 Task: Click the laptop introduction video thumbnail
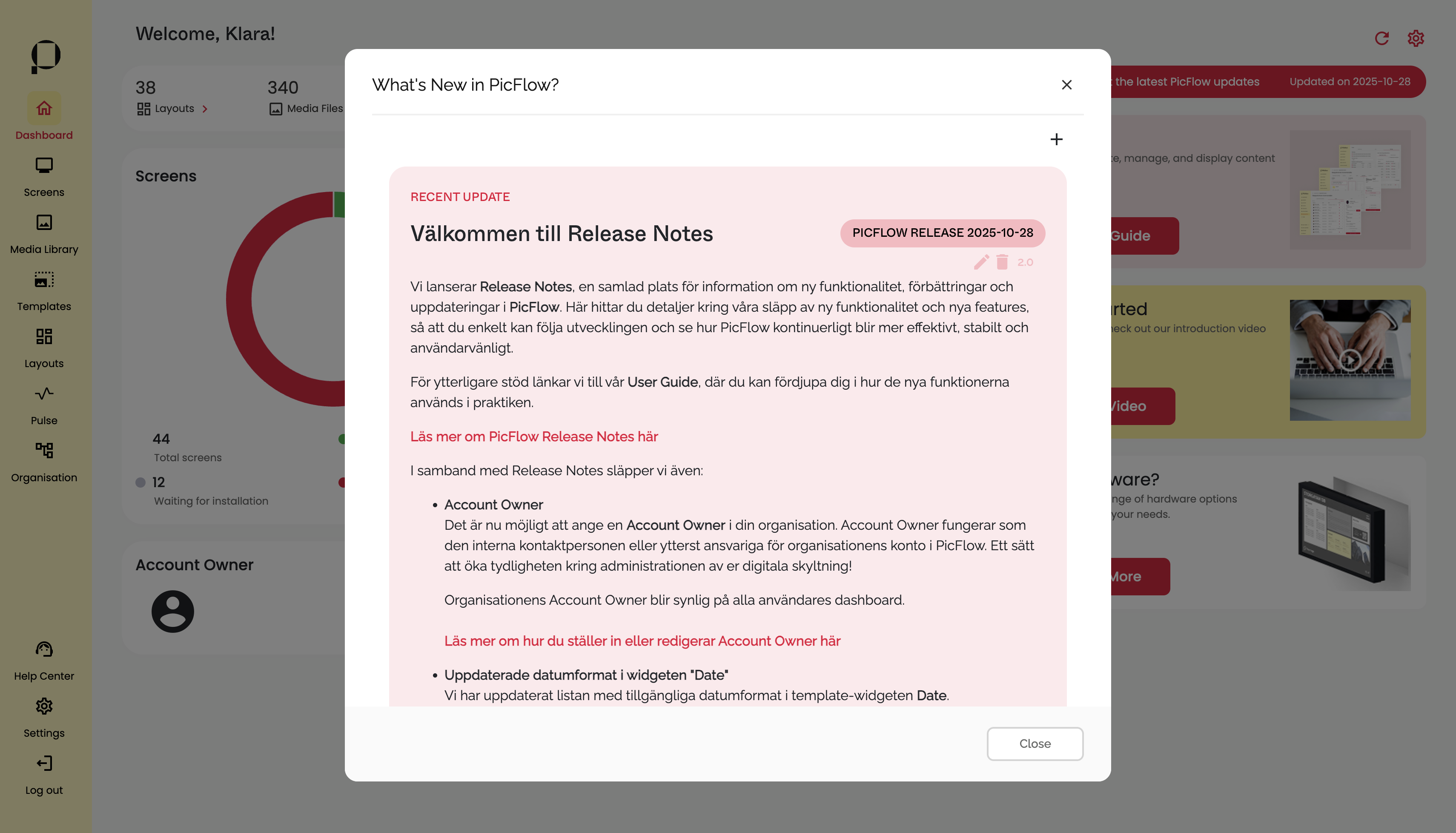point(1350,360)
